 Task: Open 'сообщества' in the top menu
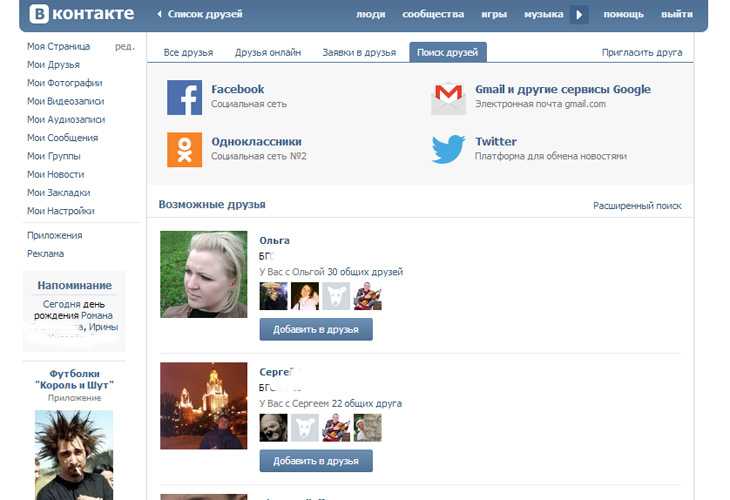click(433, 14)
